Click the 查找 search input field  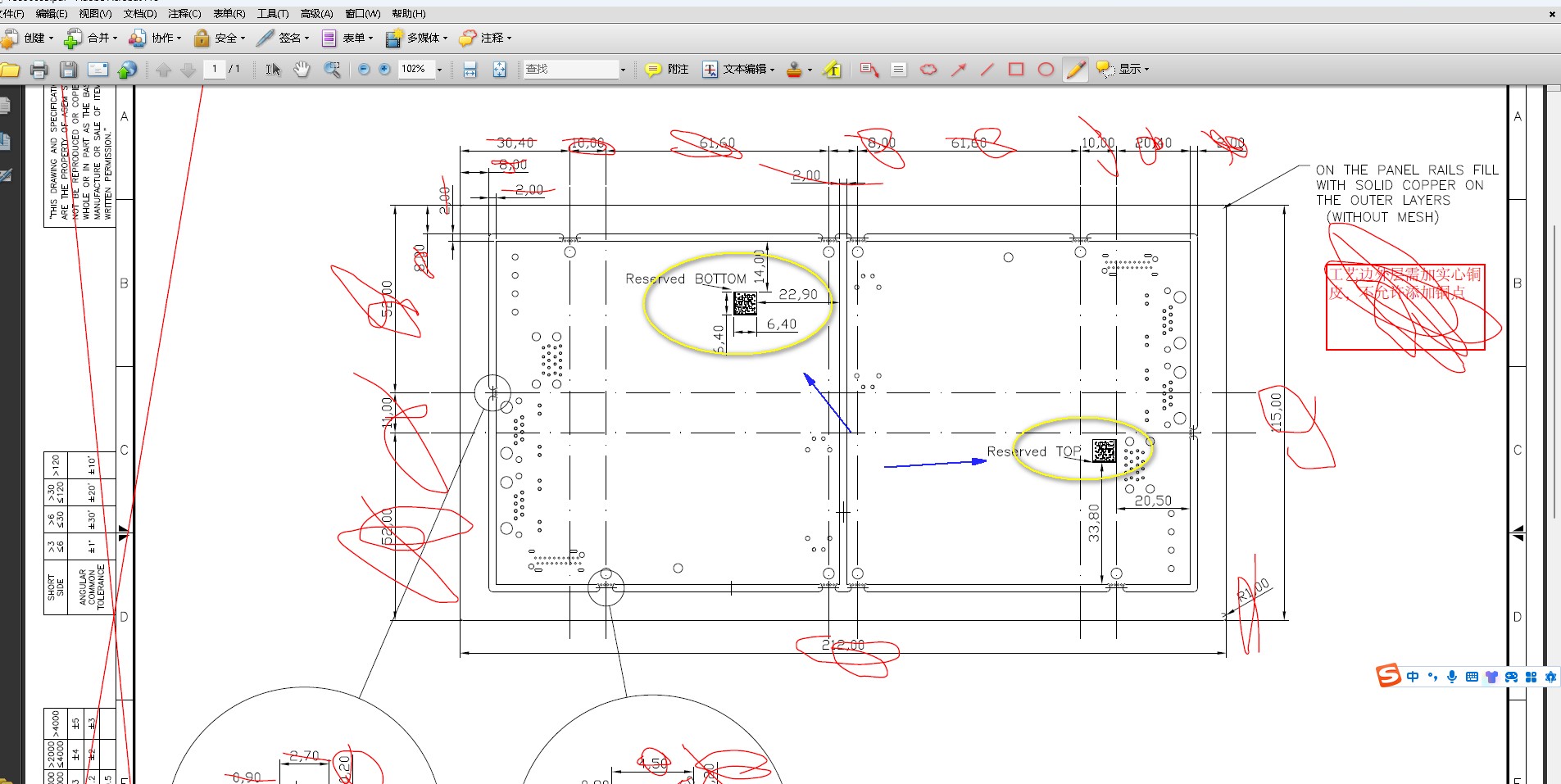click(571, 70)
